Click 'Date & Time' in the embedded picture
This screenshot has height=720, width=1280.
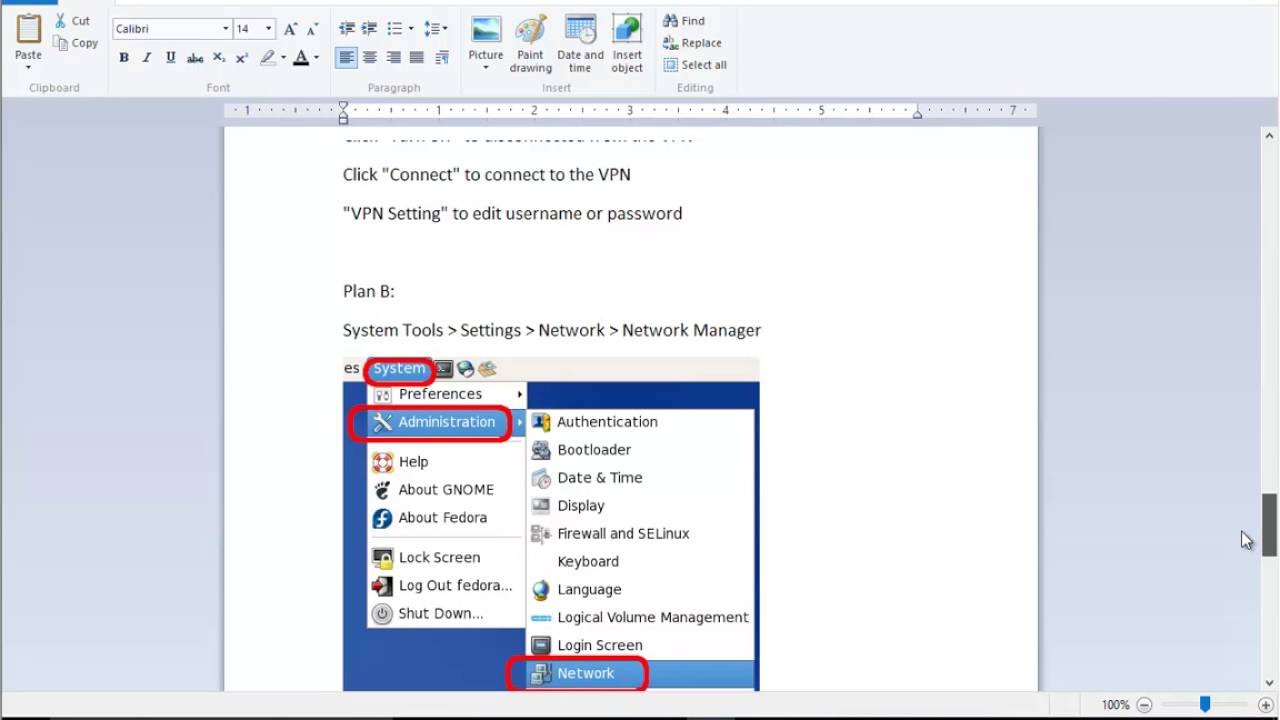coord(599,478)
